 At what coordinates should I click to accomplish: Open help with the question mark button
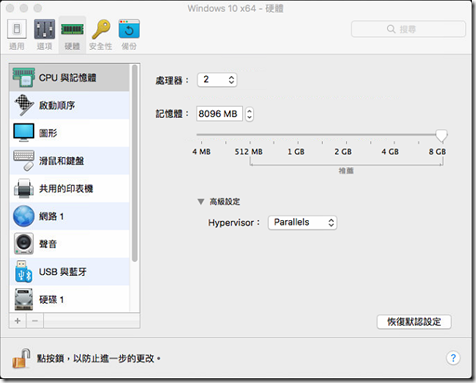click(453, 358)
